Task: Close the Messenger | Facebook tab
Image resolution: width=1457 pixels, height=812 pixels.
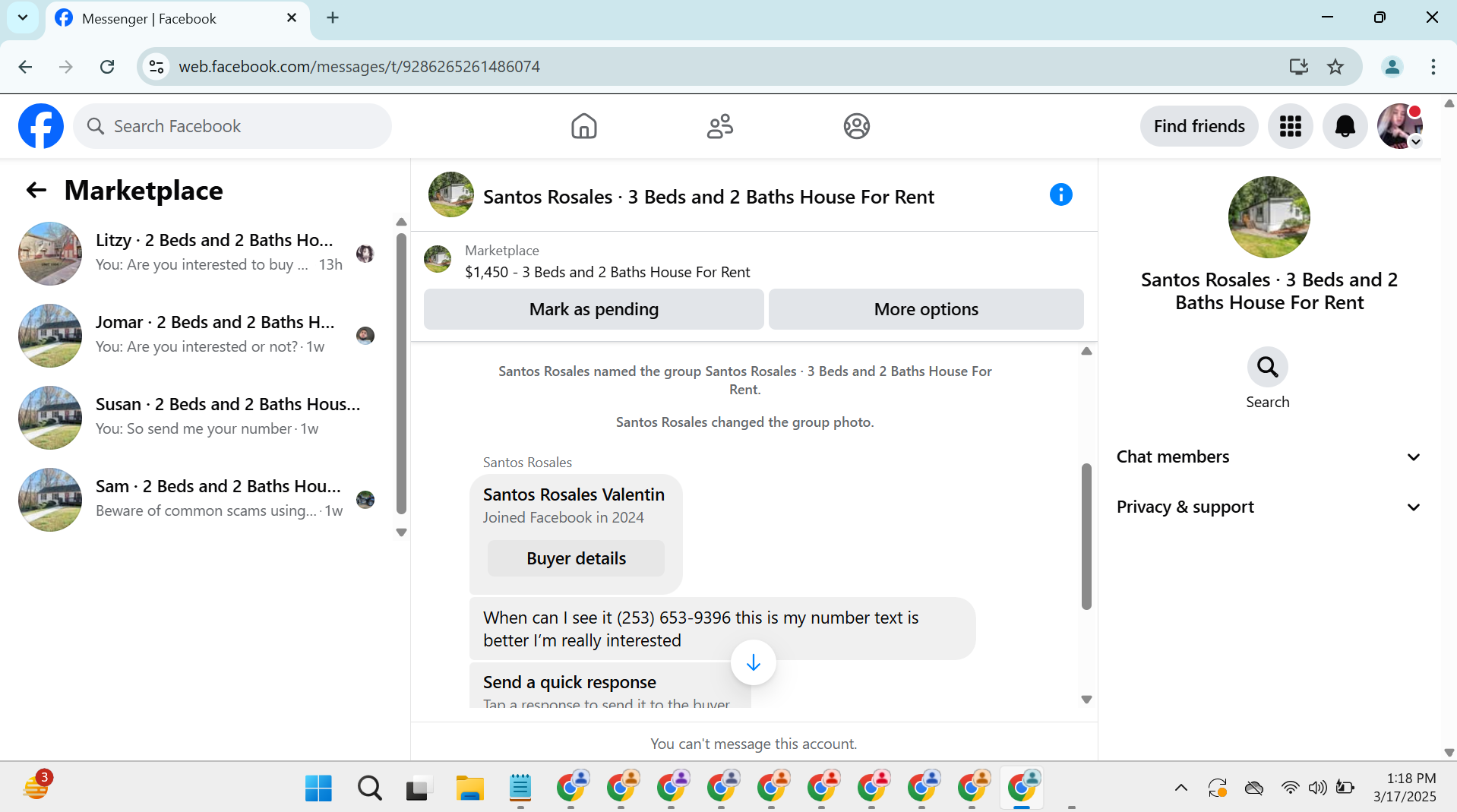Action: point(292,17)
